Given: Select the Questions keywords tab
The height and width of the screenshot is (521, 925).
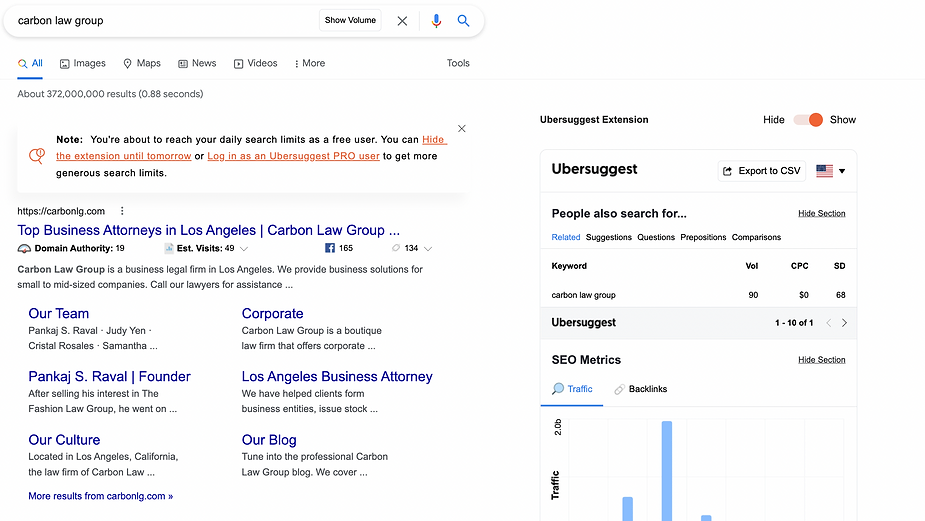Looking at the screenshot, I should [x=656, y=237].
